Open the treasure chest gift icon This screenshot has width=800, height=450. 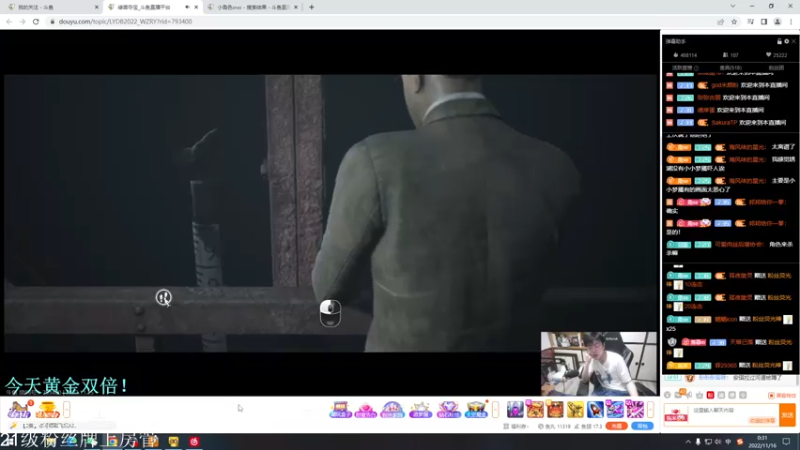click(x=476, y=409)
